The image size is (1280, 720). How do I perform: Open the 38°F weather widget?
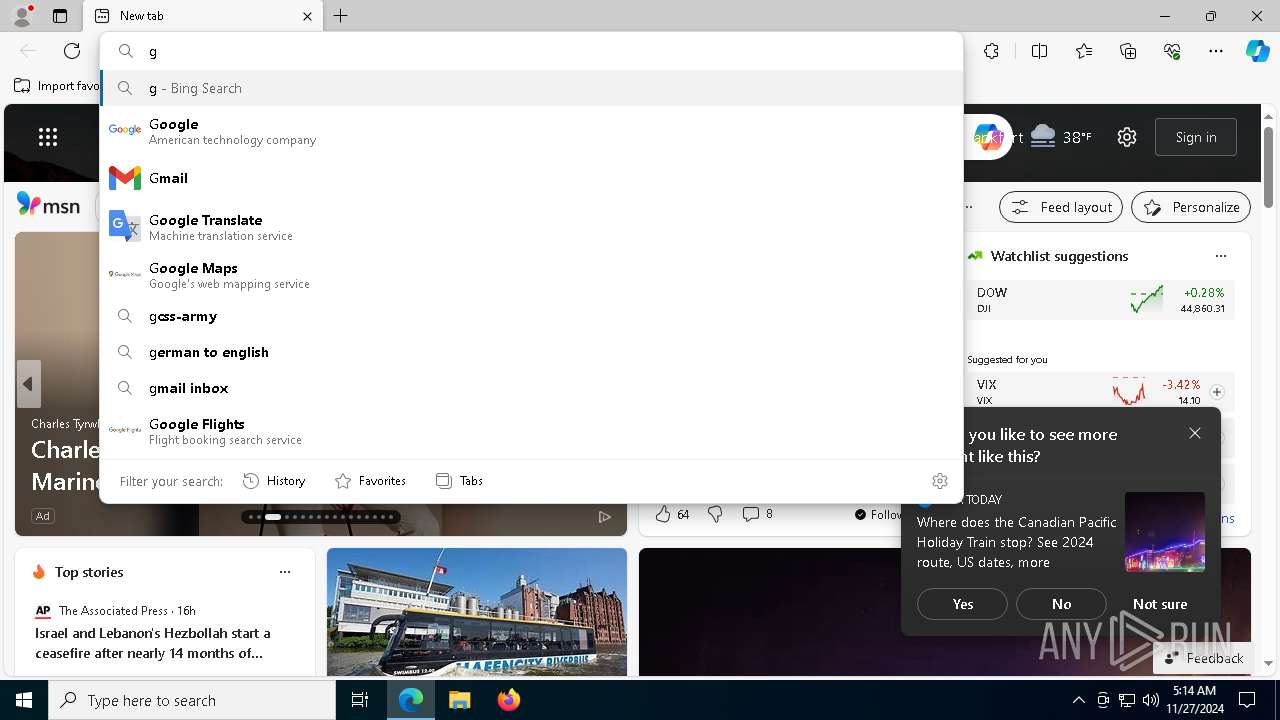click(1061, 137)
